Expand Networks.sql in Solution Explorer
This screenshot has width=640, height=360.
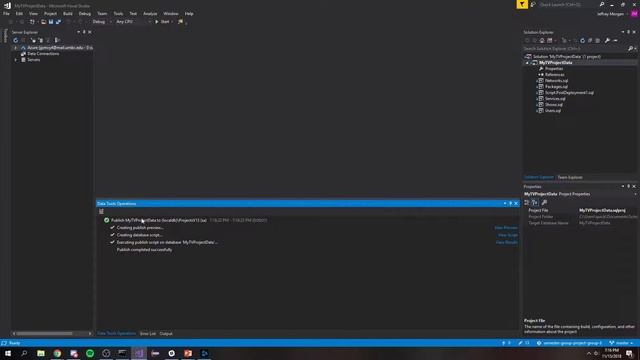click(536, 81)
